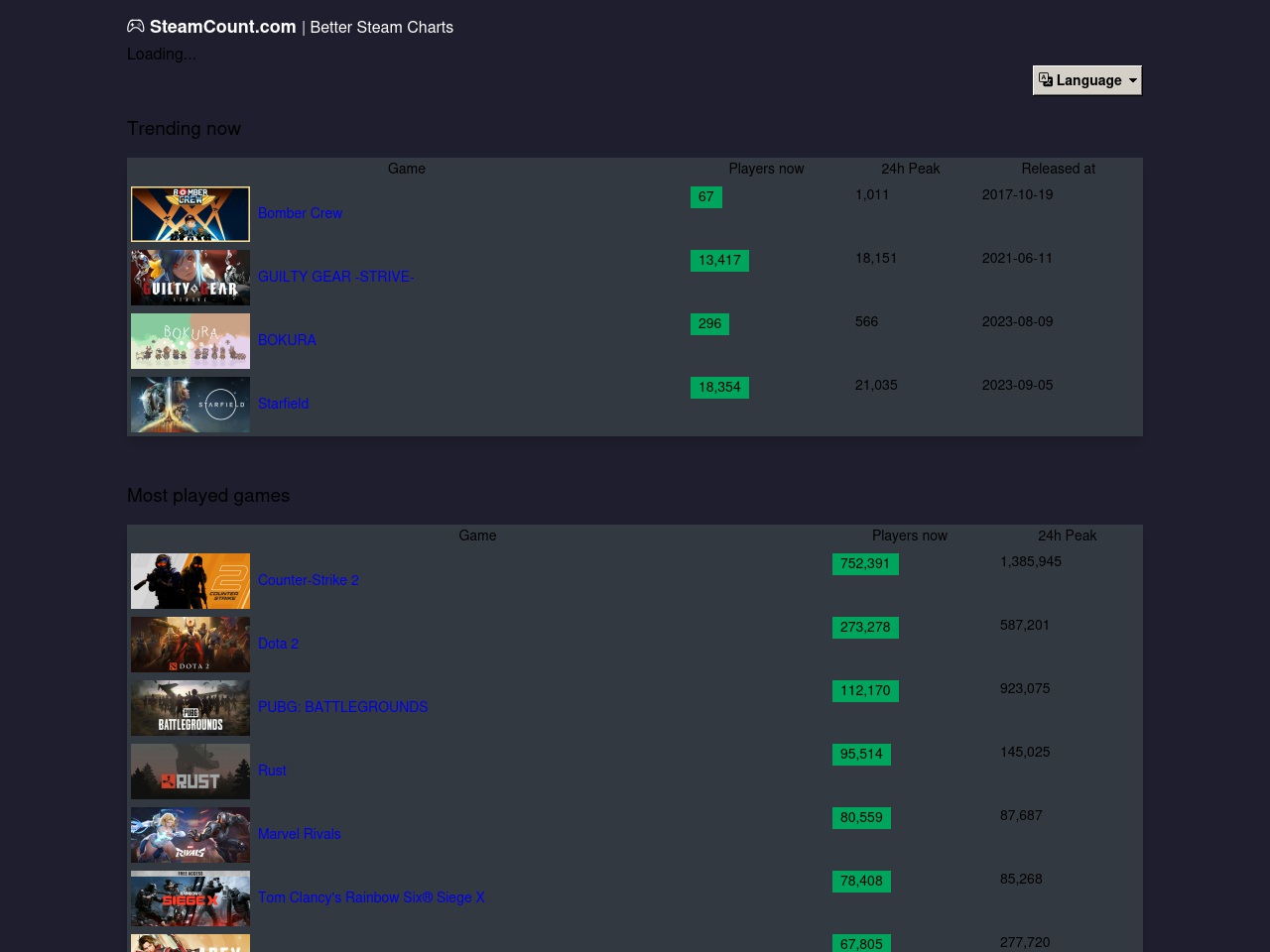Viewport: 1270px width, 952px height.
Task: Open BOKURA game link
Action: click(x=287, y=340)
